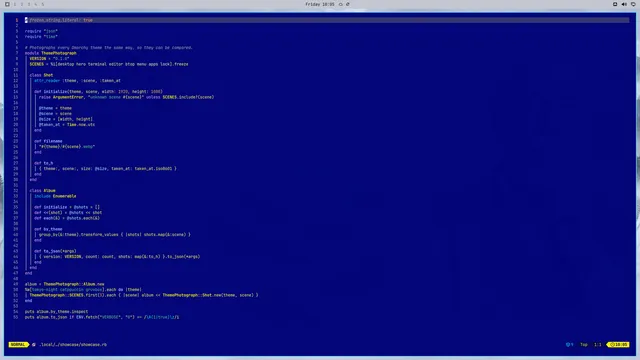Click the group_by(&:theme).transform_values line
640x360 pixels.
[x=115, y=235]
